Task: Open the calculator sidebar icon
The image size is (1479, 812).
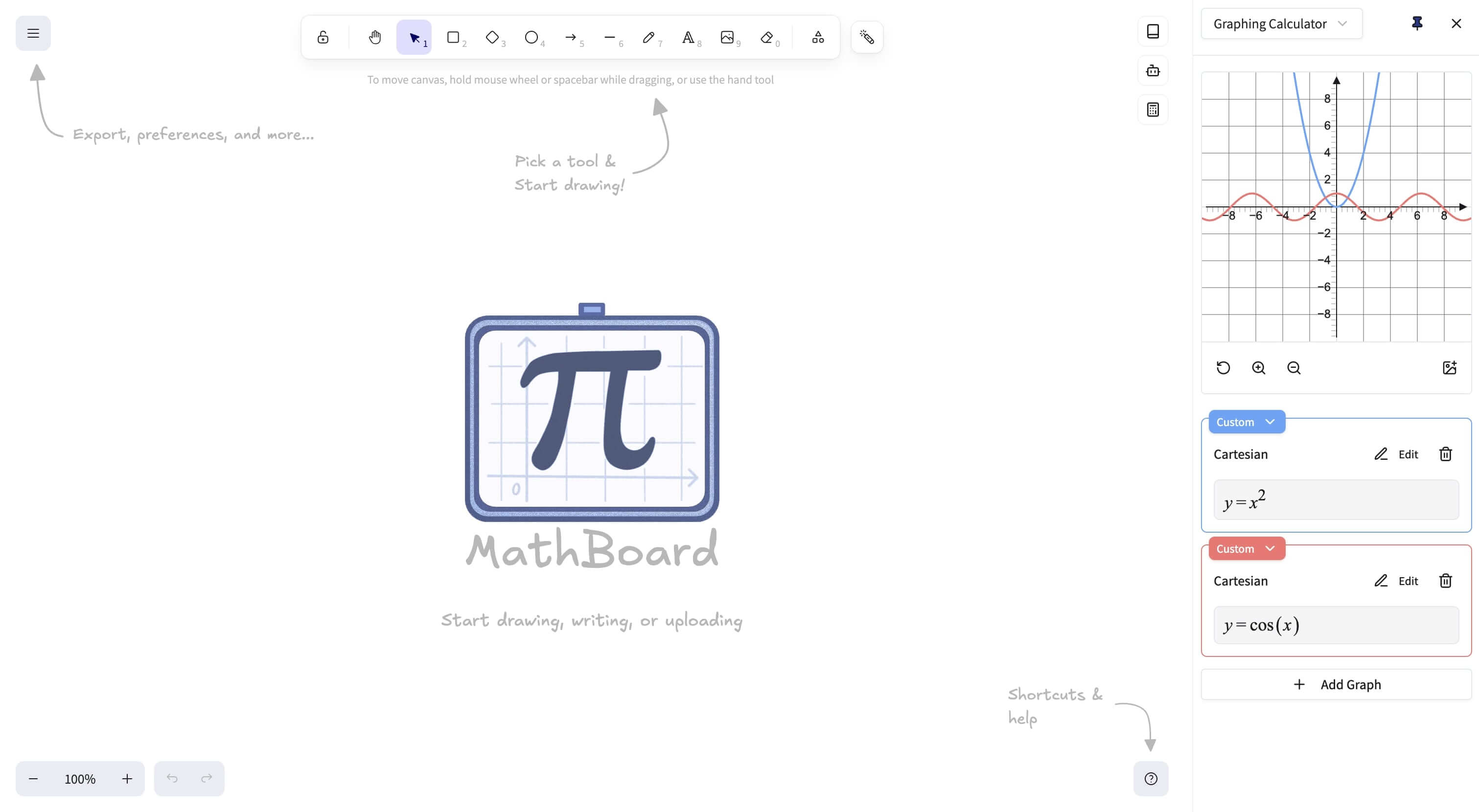Action: click(1153, 110)
